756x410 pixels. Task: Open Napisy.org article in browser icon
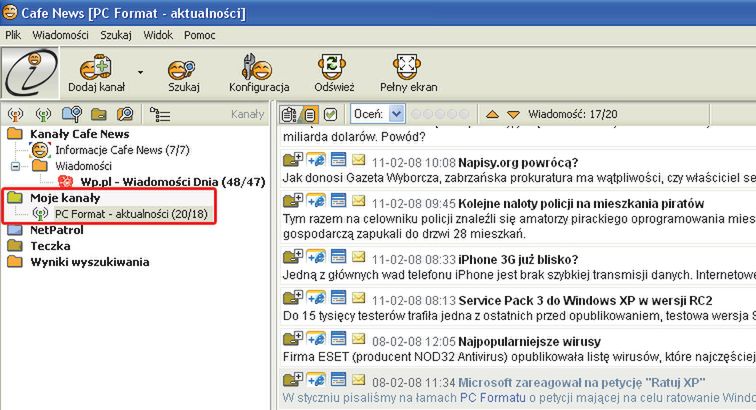click(x=316, y=160)
